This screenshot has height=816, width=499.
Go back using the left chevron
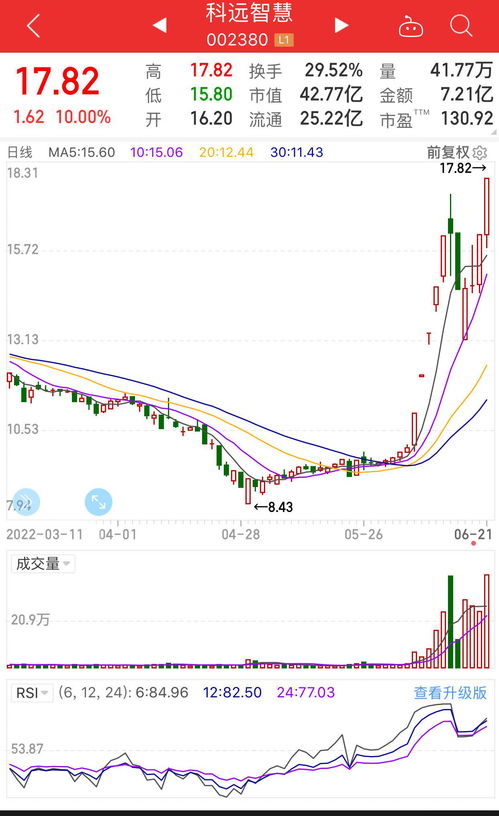point(33,26)
